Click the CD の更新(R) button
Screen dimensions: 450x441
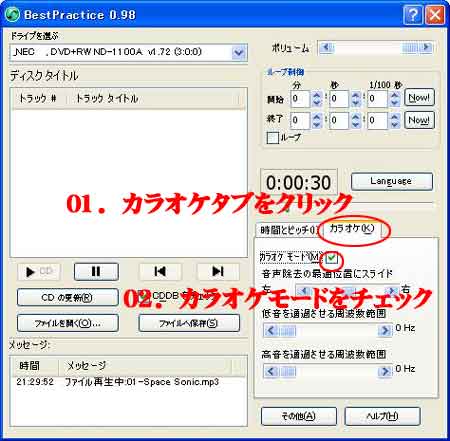pos(68,297)
